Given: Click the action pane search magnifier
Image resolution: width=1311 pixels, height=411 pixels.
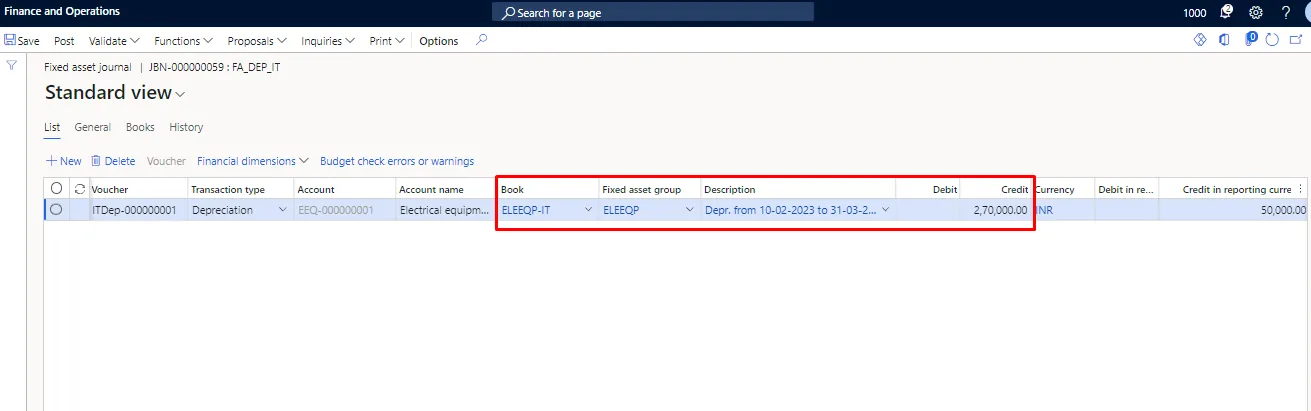Looking at the screenshot, I should 482,41.
